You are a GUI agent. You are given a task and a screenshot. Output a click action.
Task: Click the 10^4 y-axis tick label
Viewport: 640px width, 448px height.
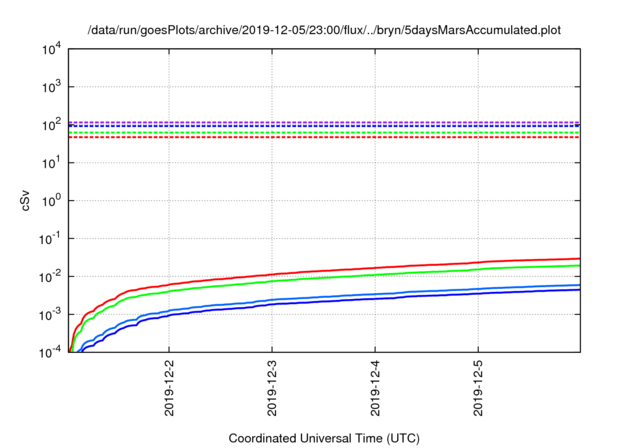(x=51, y=49)
